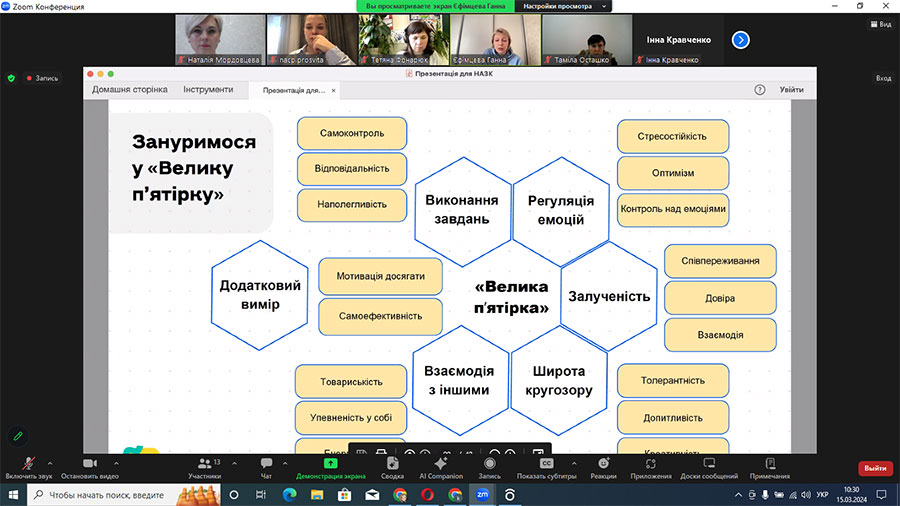Screen dimensions: 900x506
Task: Open File Explorer from taskbar
Action: click(x=316, y=495)
